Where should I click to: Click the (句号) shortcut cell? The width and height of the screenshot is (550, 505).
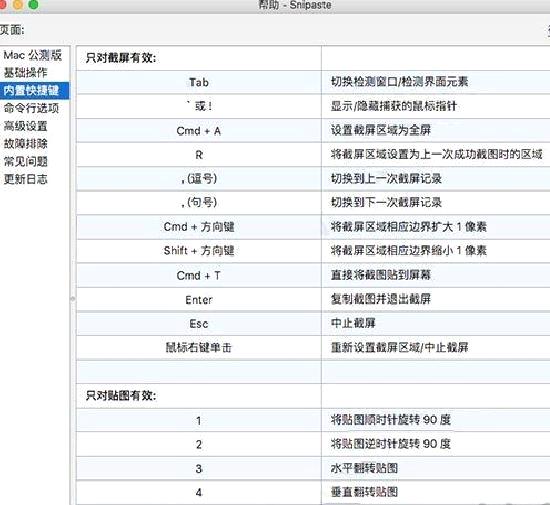199,202
